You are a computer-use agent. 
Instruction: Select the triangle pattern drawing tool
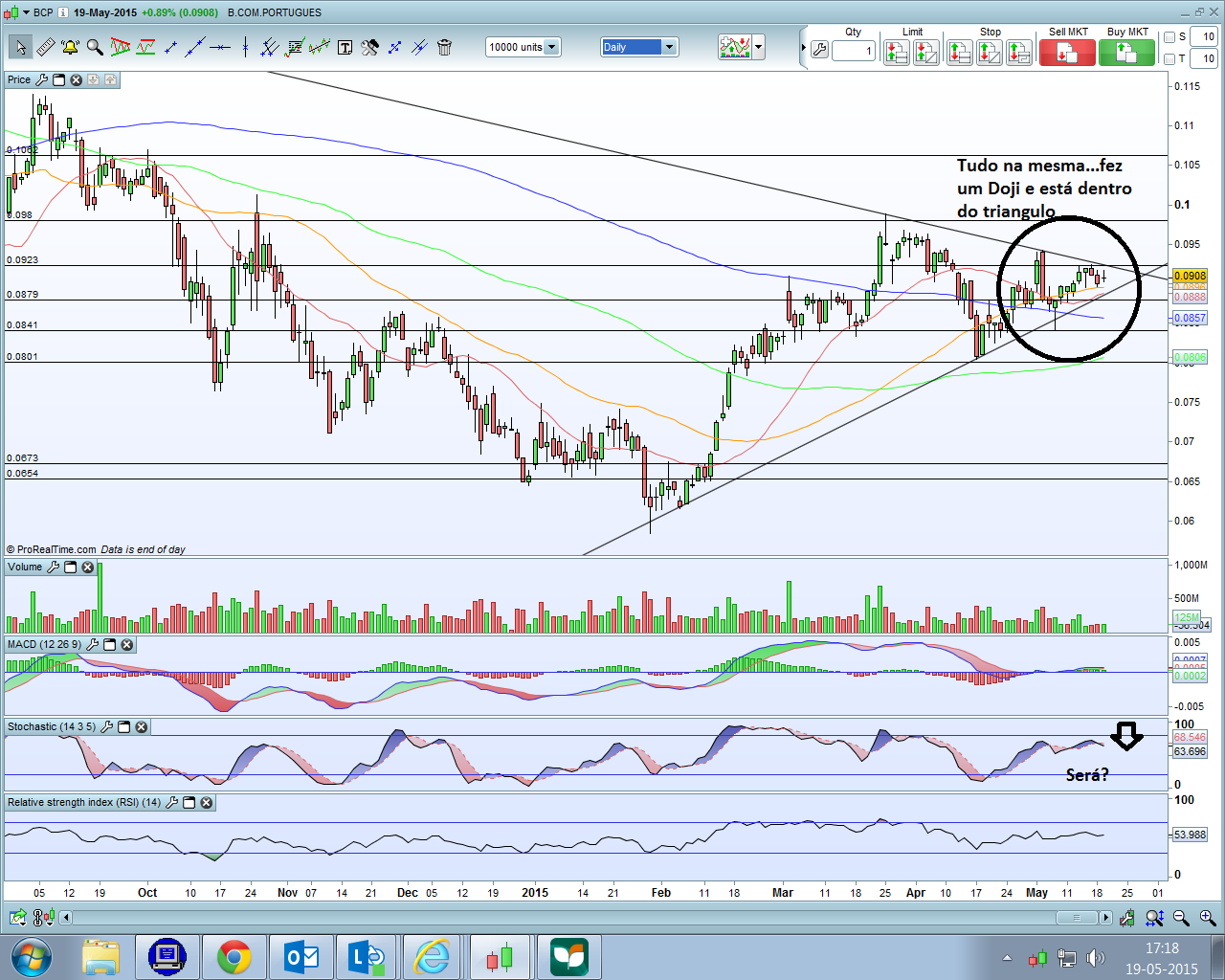[120, 47]
